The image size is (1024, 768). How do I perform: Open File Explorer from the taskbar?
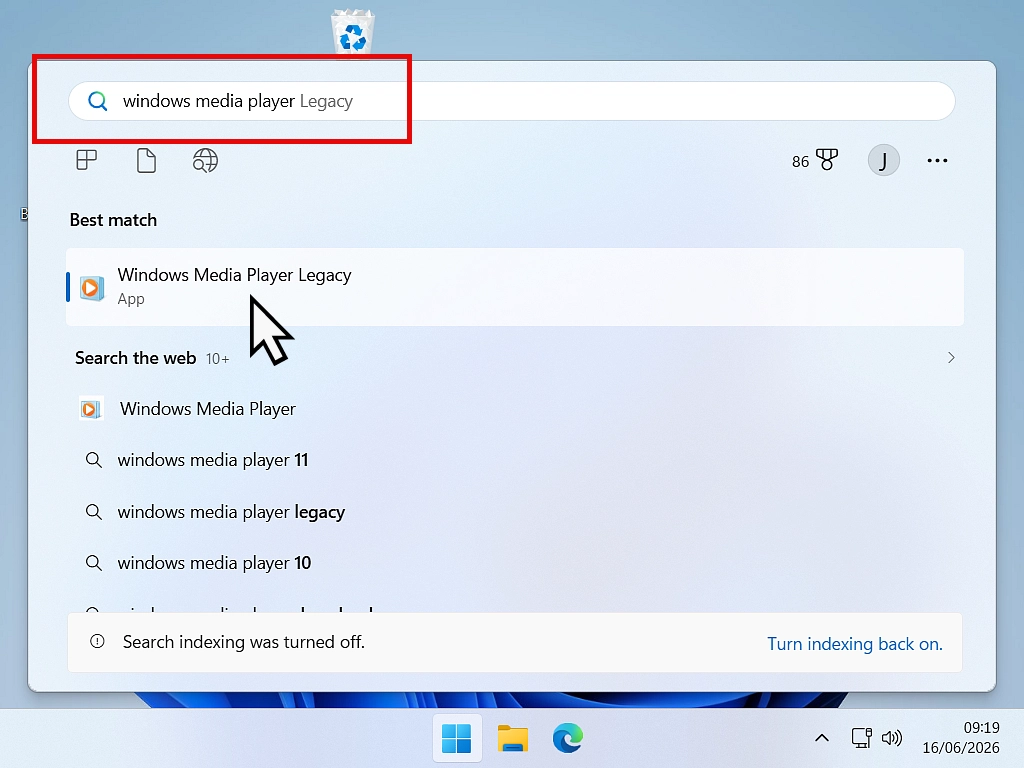(x=513, y=739)
